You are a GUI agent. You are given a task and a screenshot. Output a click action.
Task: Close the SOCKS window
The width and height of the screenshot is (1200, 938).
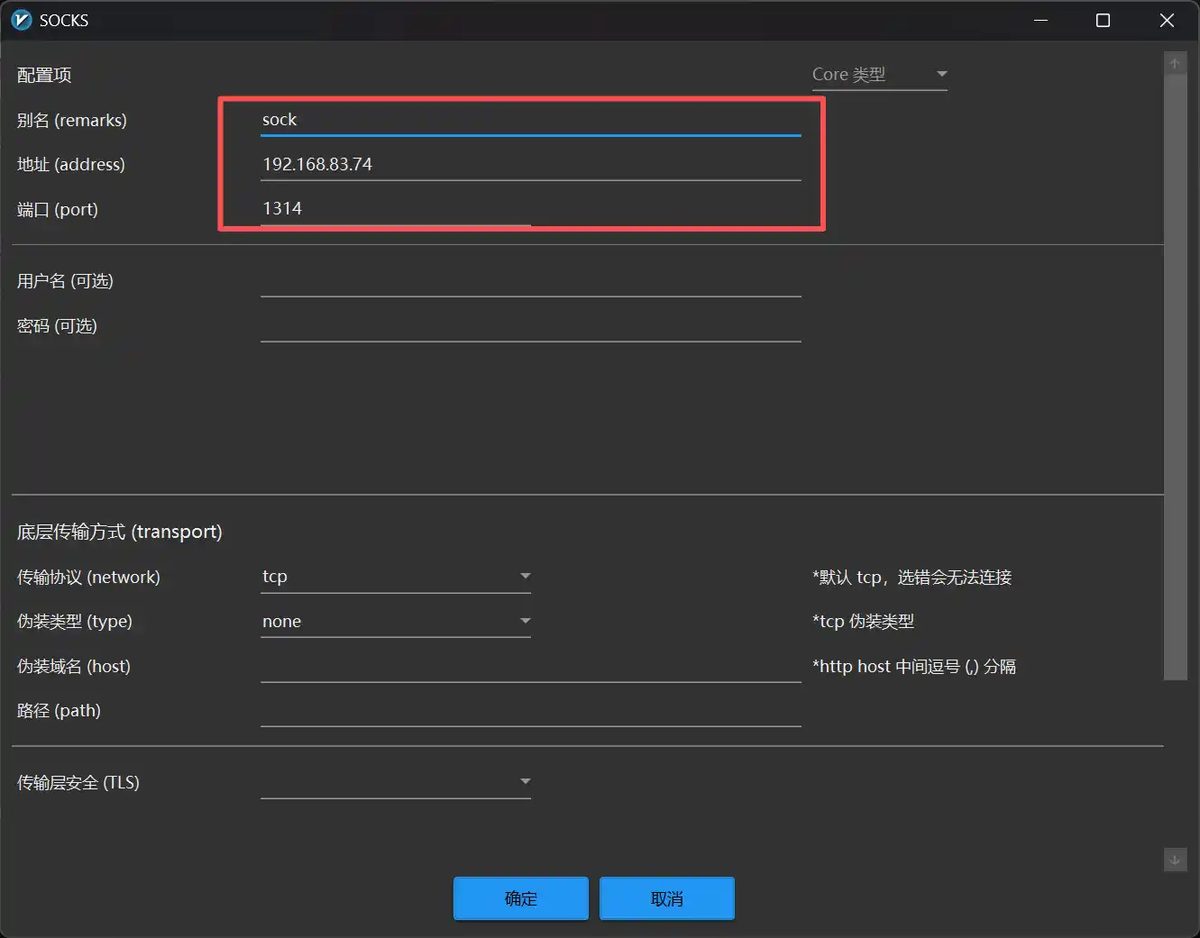pyautogui.click(x=1167, y=20)
